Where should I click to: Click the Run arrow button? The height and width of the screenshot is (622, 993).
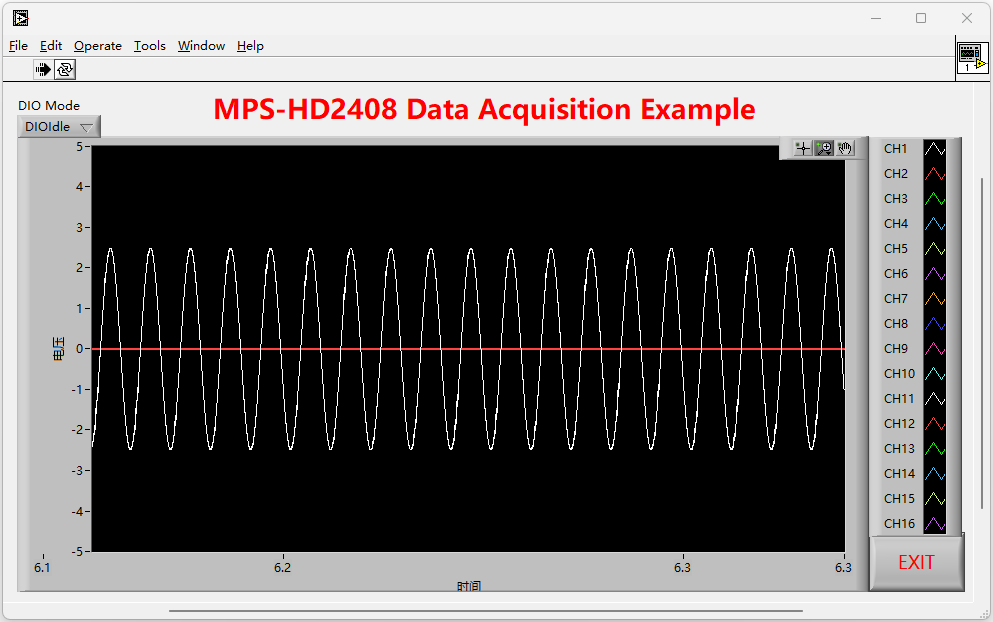click(43, 69)
